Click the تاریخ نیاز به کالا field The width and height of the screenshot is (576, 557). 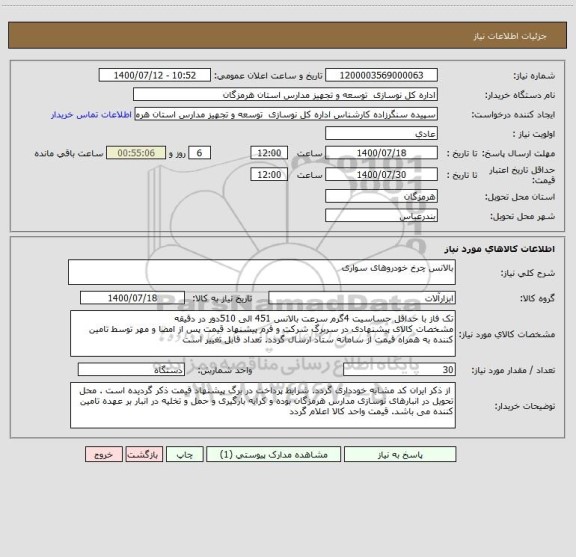[132, 298]
